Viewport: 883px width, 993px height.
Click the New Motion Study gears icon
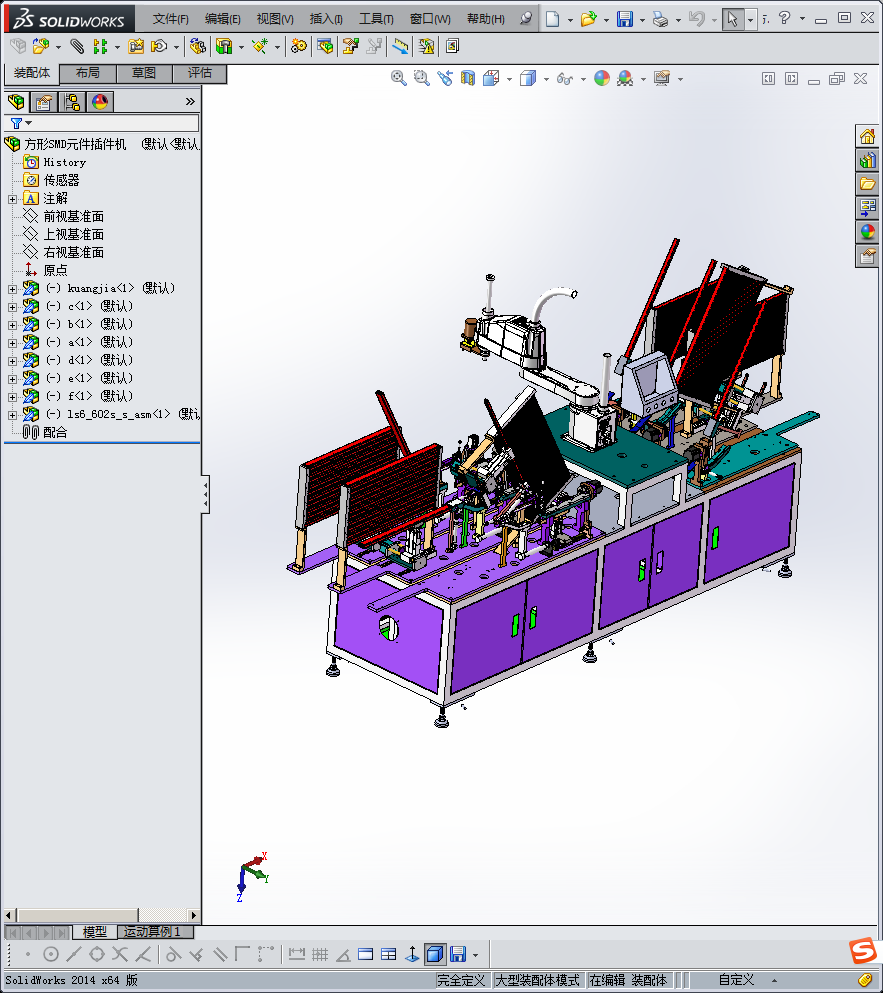click(298, 46)
